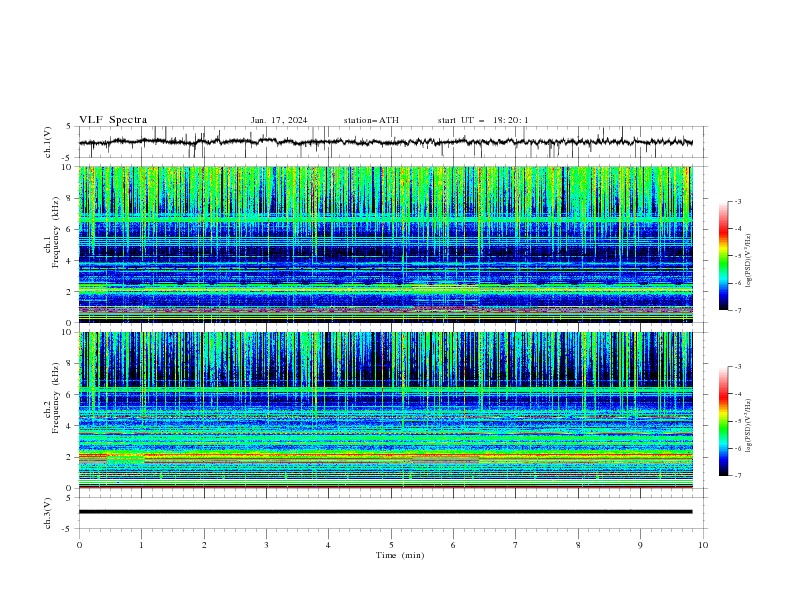Click the ch.1 voltage waveform trace
Image resolution: width=792 pixels, height=612 pixels.
tap(385, 142)
